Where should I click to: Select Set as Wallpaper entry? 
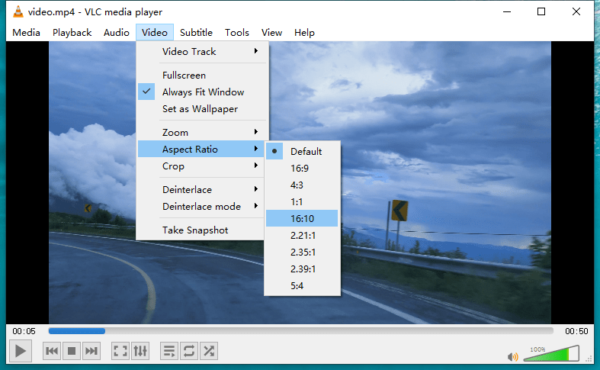[x=202, y=109]
